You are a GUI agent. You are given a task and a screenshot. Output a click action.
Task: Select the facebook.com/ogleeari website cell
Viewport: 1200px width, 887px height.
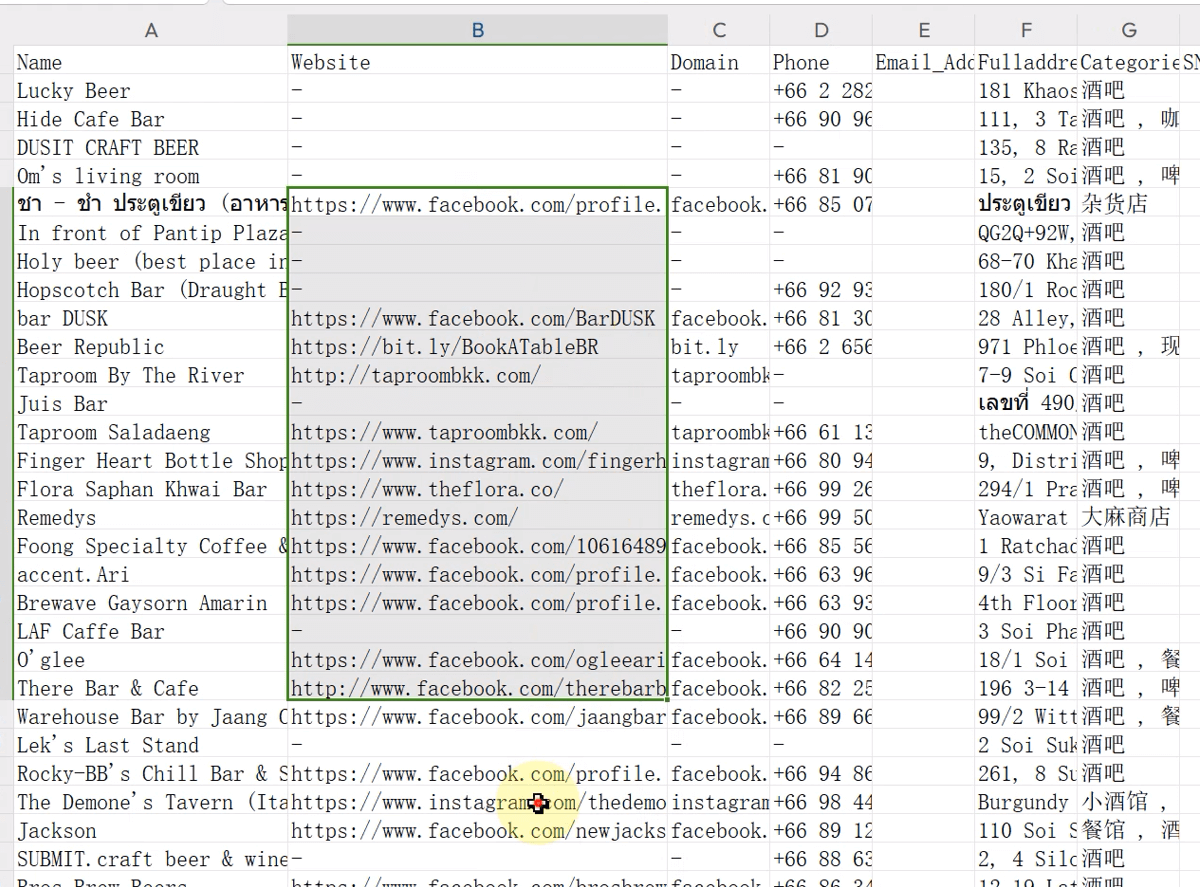[478, 661]
